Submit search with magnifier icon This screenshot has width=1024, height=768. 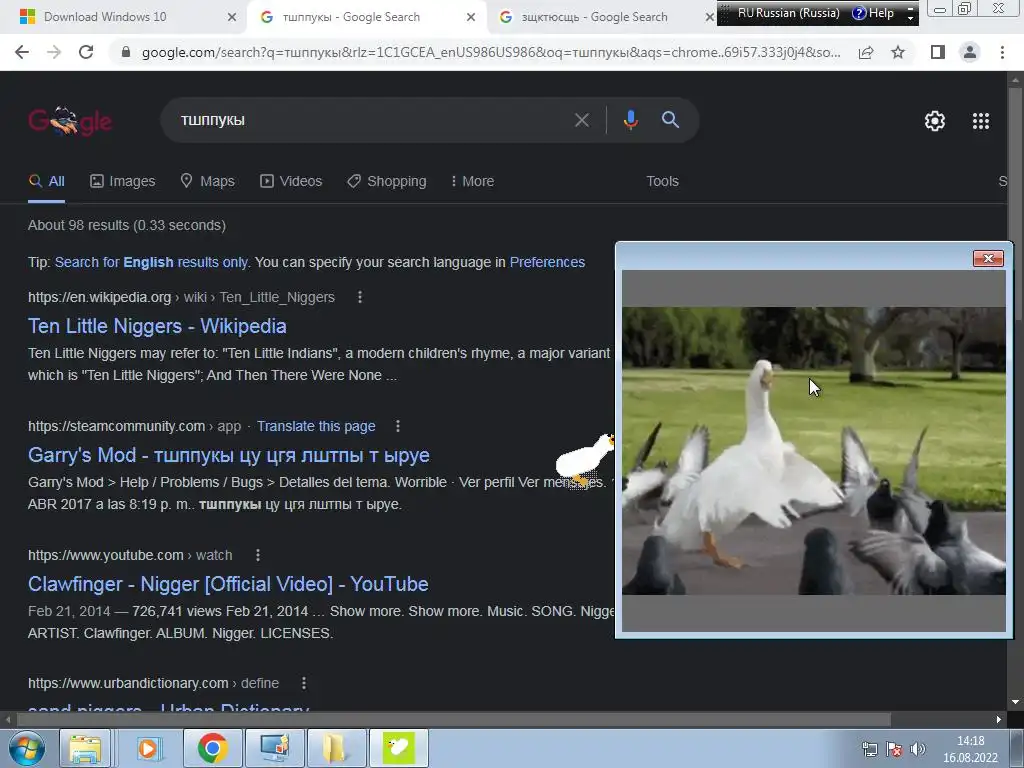click(x=670, y=120)
